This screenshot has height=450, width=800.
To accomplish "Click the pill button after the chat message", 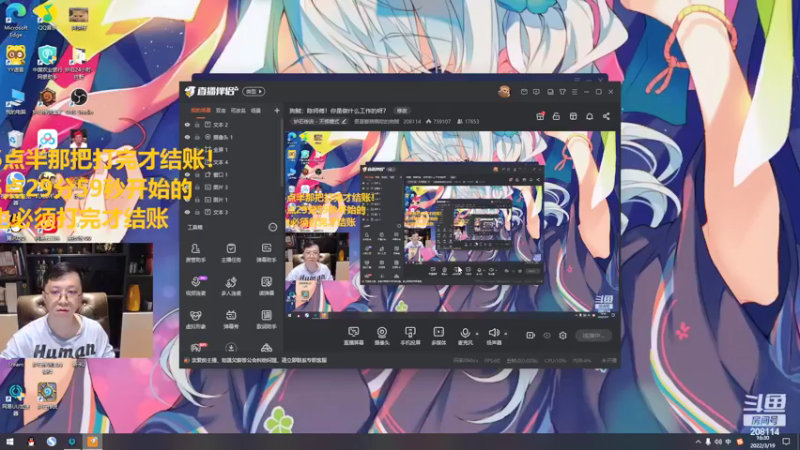I will [402, 110].
